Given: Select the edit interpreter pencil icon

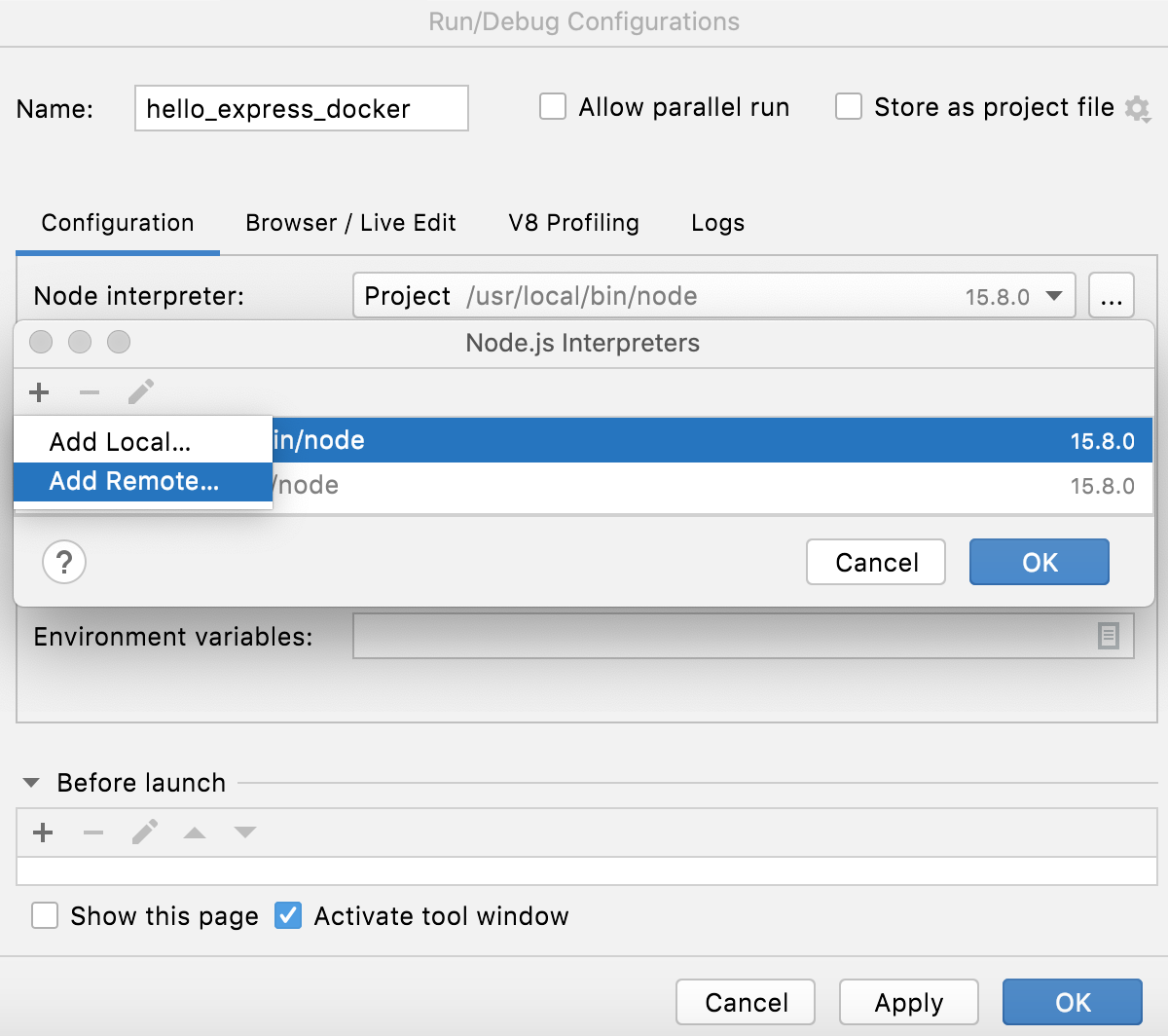Looking at the screenshot, I should pos(140,391).
